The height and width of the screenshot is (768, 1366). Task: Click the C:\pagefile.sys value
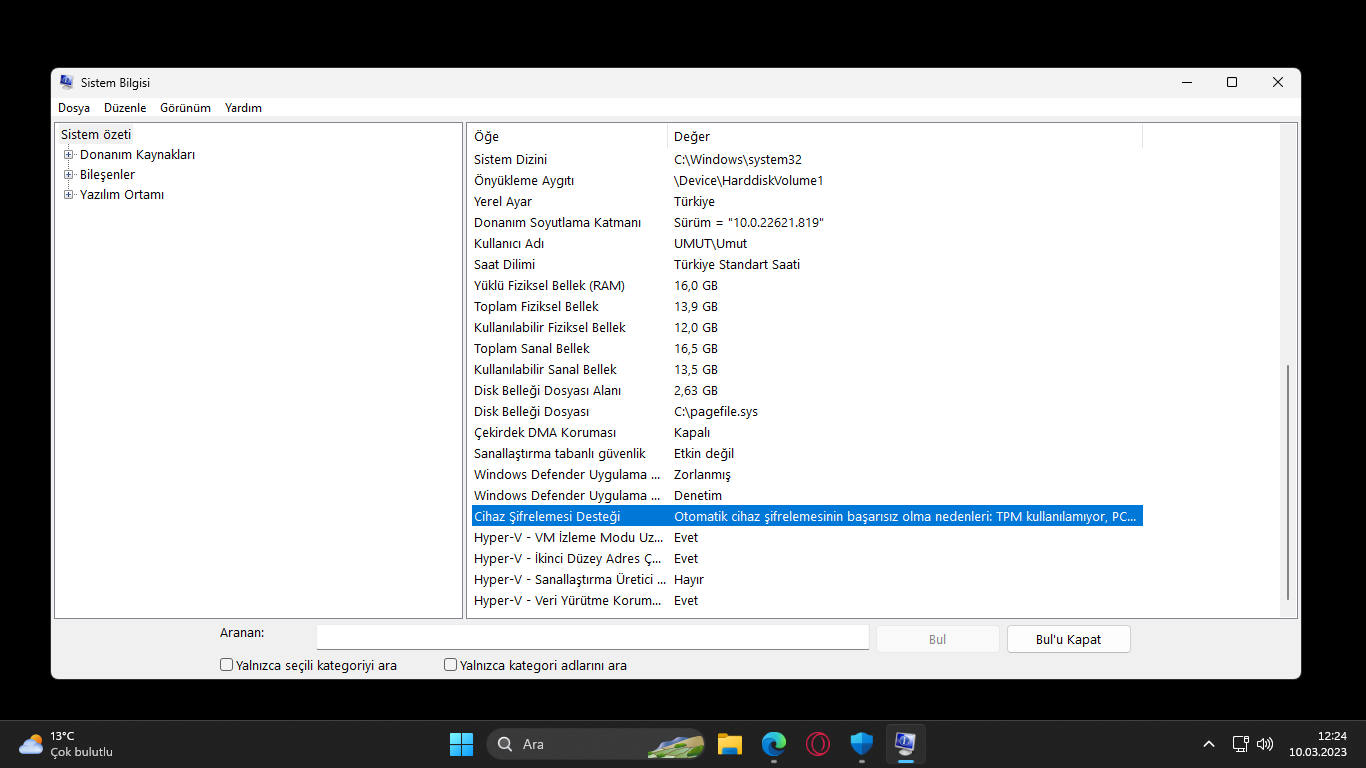click(716, 412)
